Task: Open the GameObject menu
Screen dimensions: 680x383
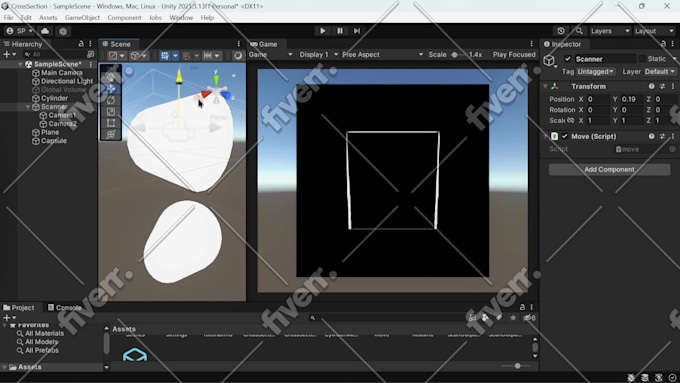Action: (82, 18)
